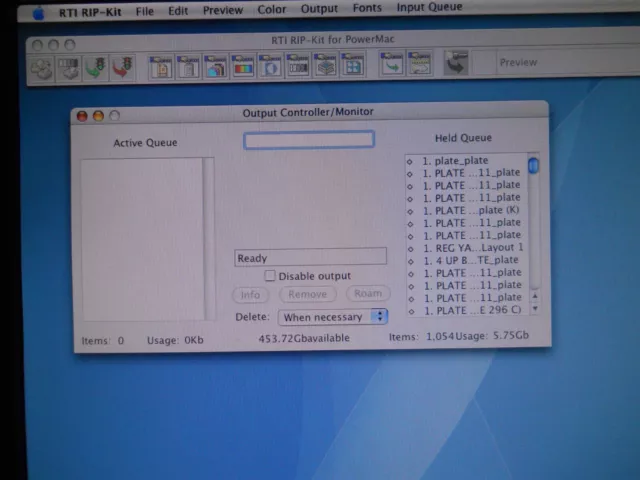The height and width of the screenshot is (480, 640).
Task: Click the blue circle setup toolbar icon
Action: click(x=270, y=65)
